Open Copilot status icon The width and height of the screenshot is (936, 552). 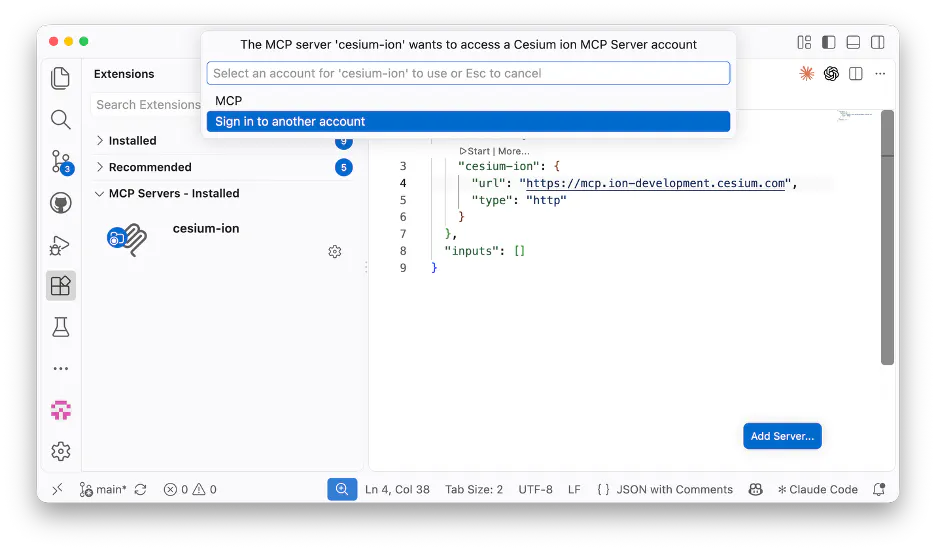pyautogui.click(x=755, y=489)
